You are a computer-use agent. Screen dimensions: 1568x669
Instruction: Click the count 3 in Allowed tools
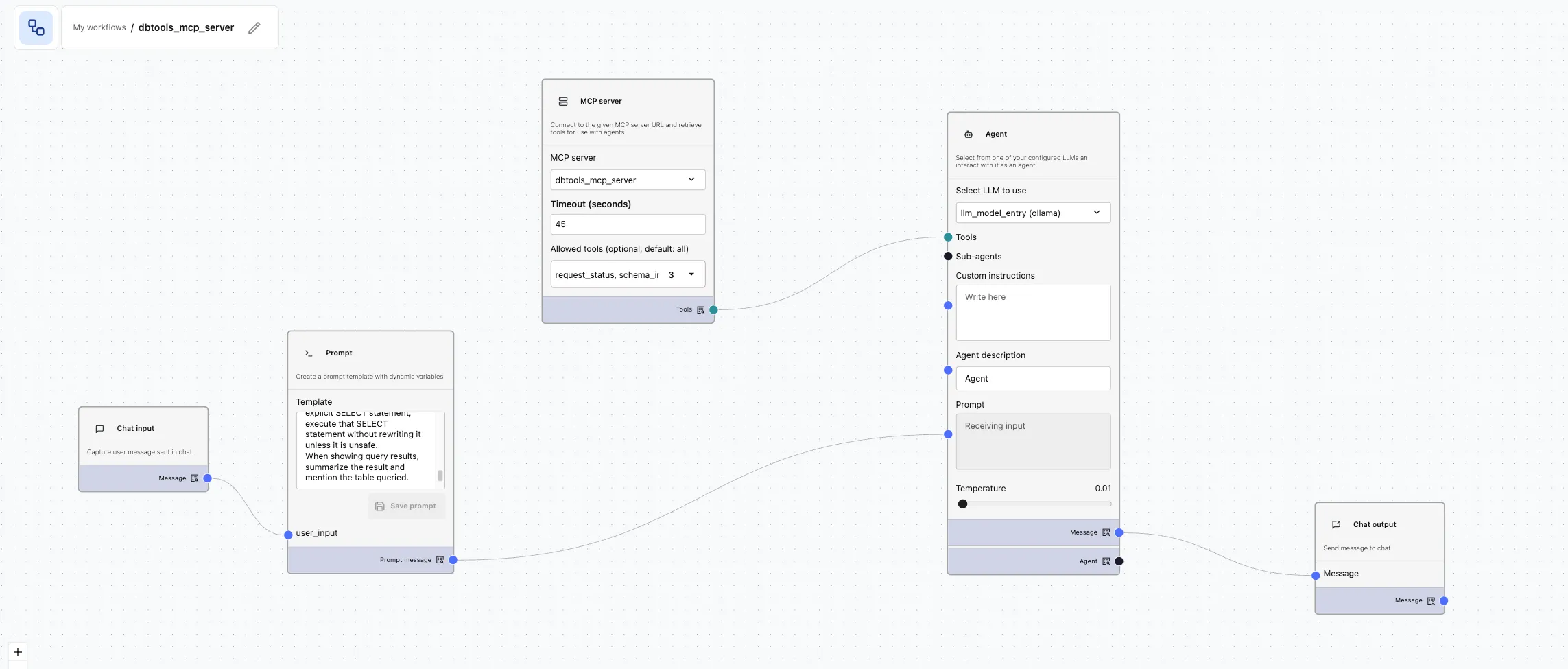pos(671,274)
